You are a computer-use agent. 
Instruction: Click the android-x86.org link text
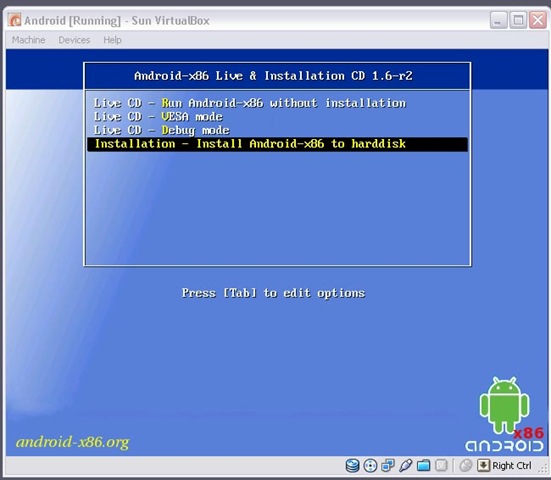pos(73,442)
